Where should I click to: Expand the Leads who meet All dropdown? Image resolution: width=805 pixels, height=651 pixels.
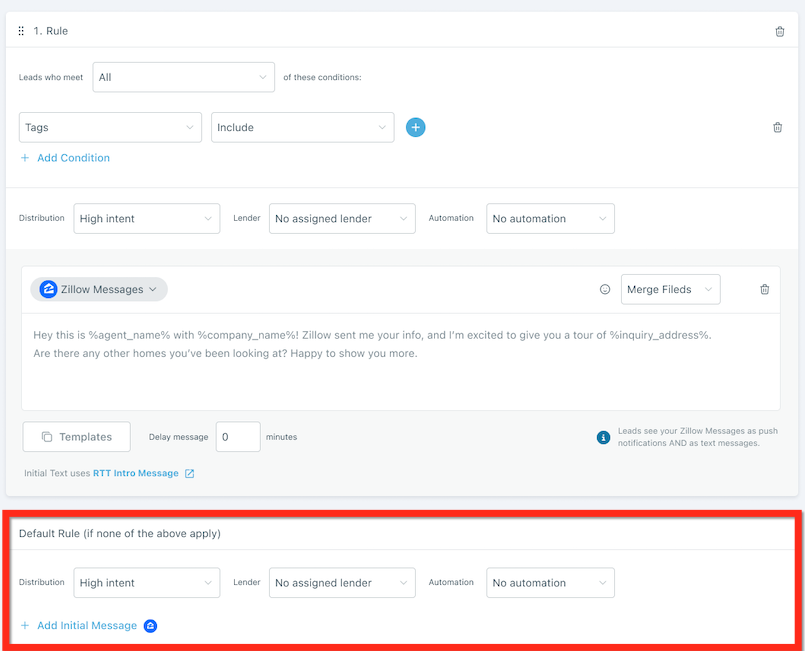[x=183, y=77]
